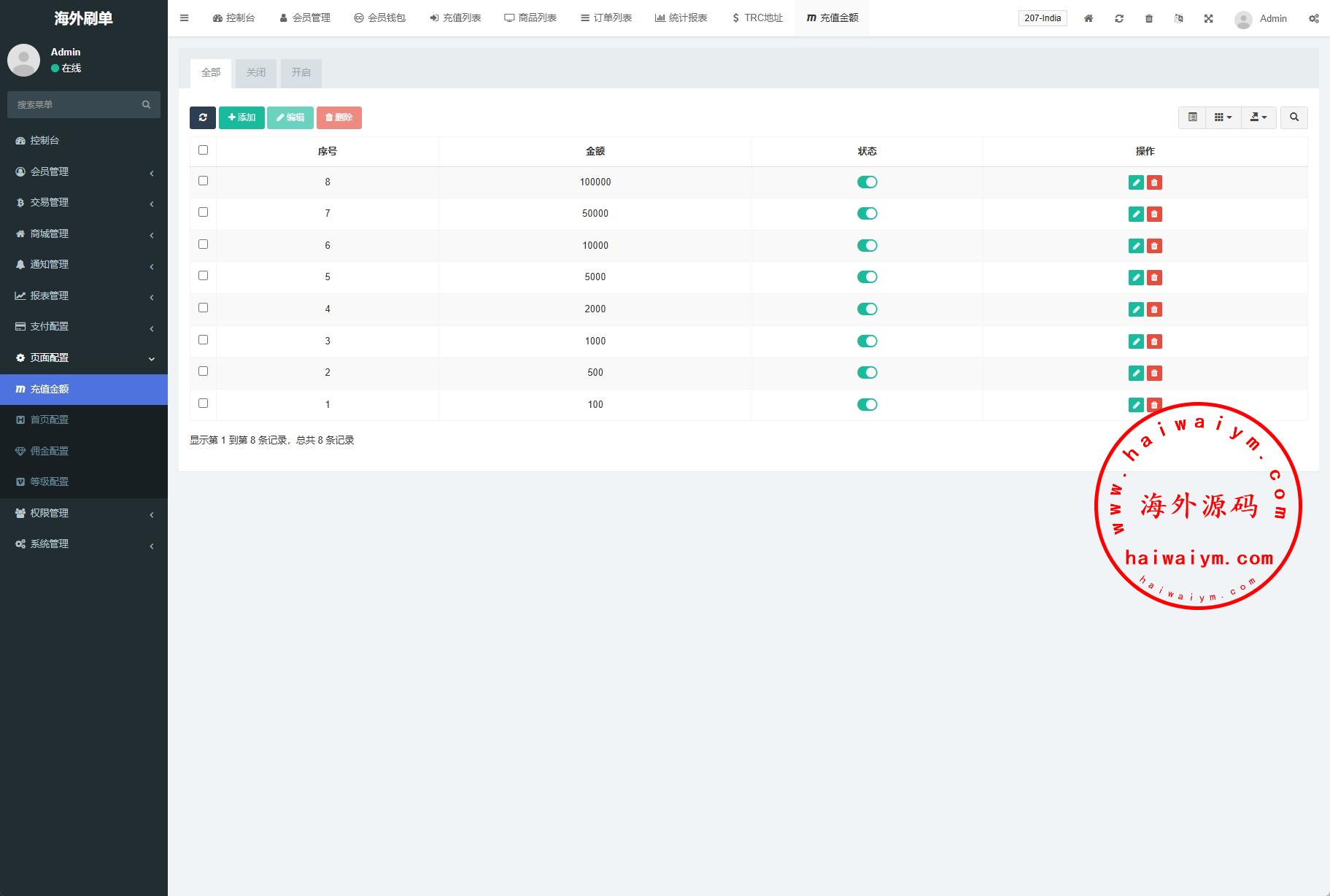
Task: Open the export dropdown in table toolbar
Action: (1259, 117)
